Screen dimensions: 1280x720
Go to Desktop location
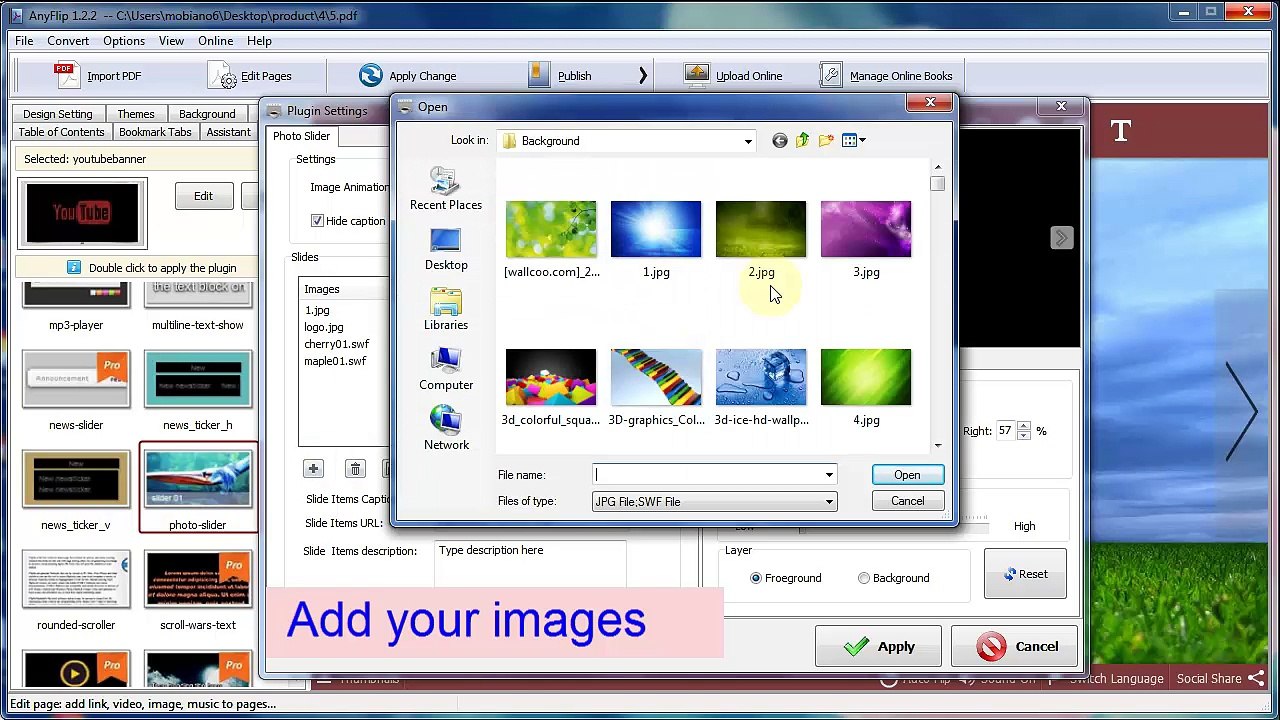(446, 249)
